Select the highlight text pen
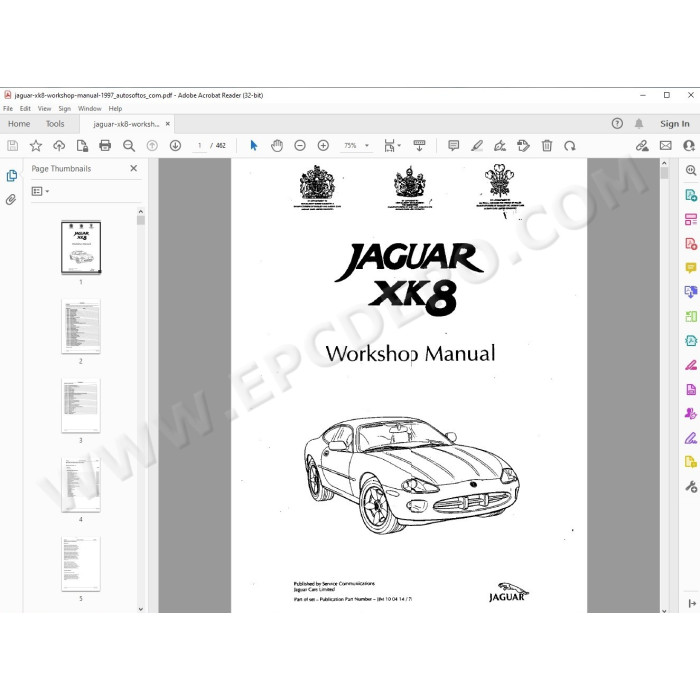 [x=477, y=146]
